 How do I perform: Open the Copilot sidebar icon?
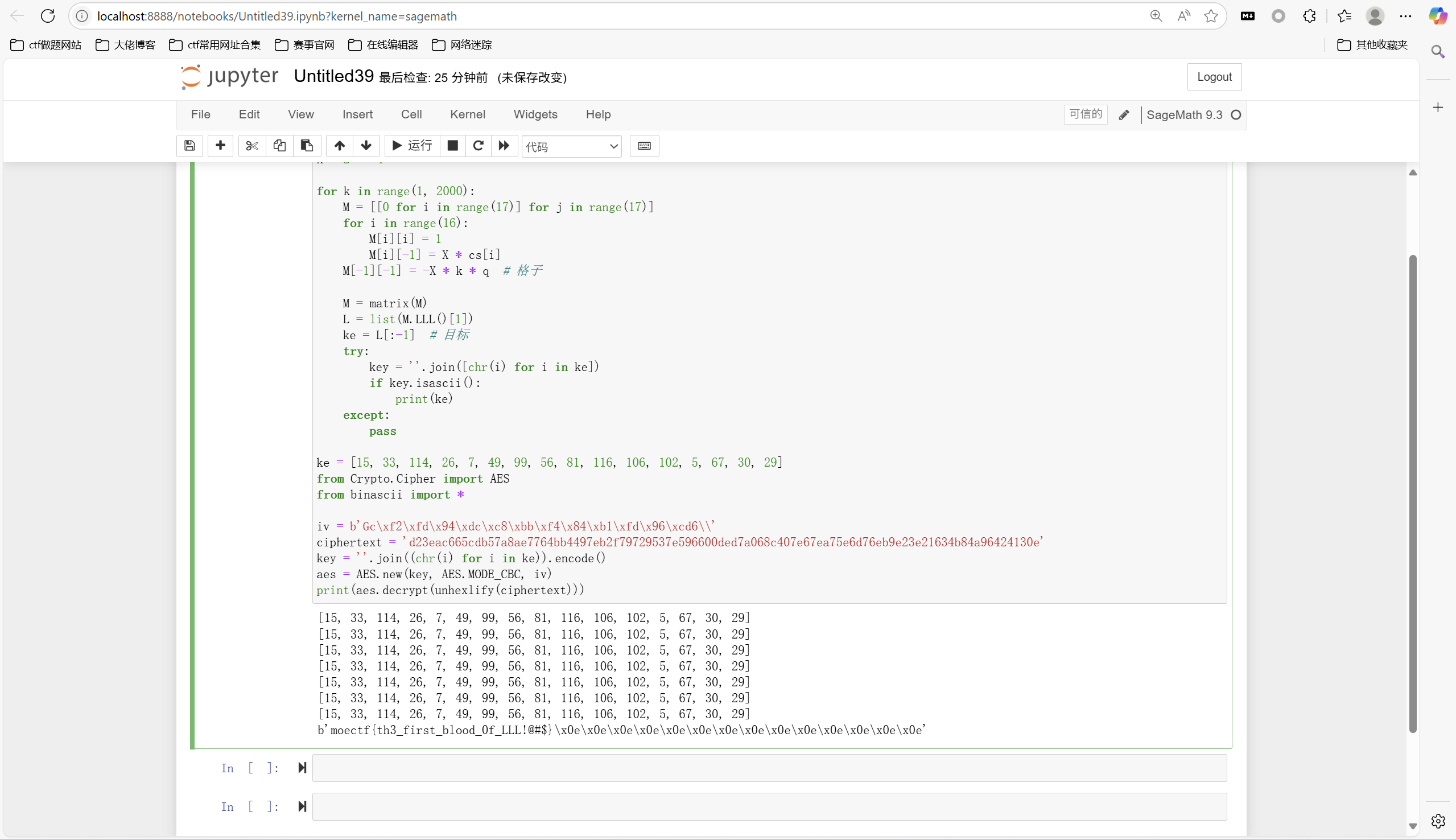pos(1438,16)
